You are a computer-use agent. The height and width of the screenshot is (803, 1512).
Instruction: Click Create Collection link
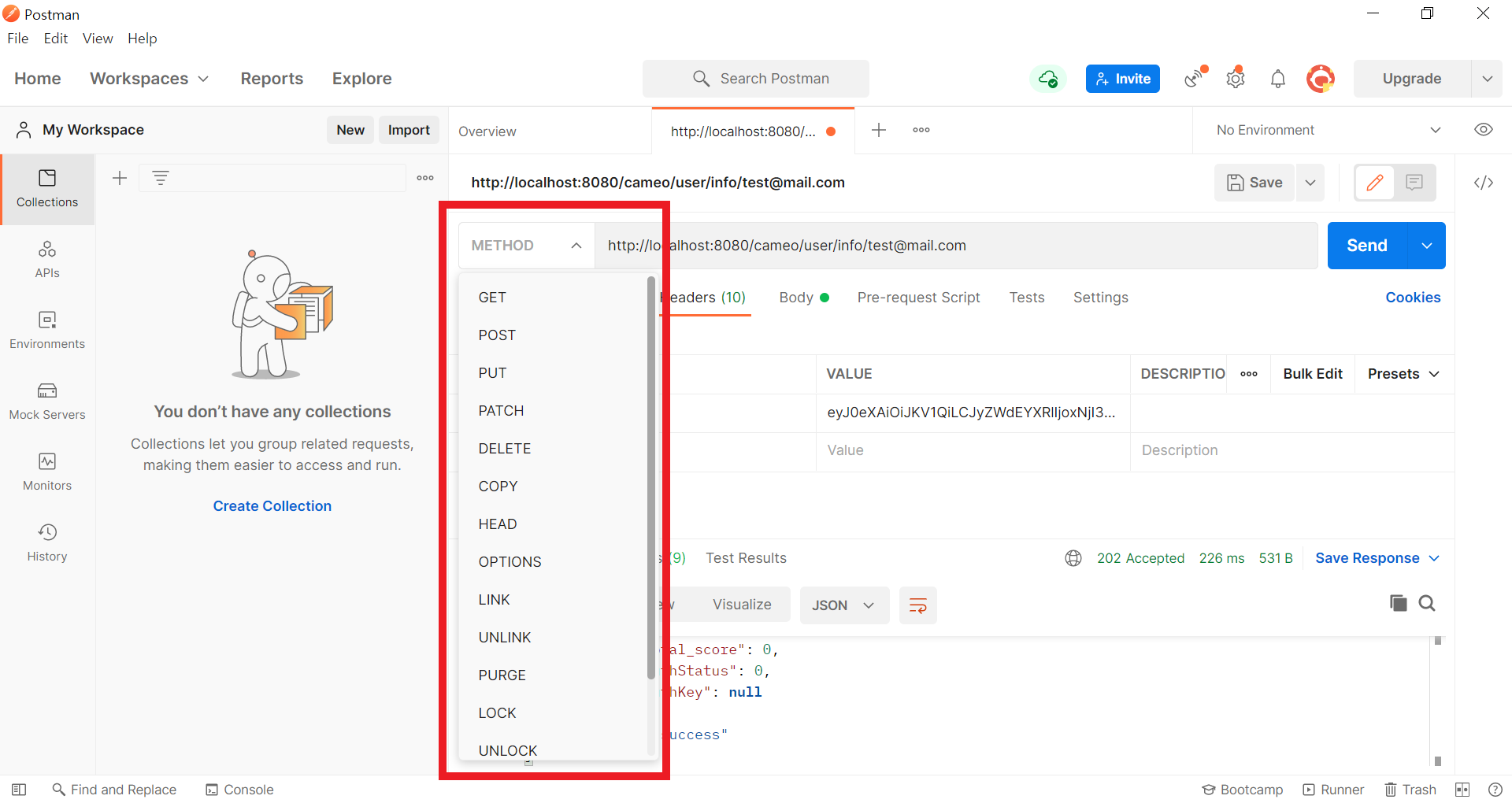[x=272, y=506]
